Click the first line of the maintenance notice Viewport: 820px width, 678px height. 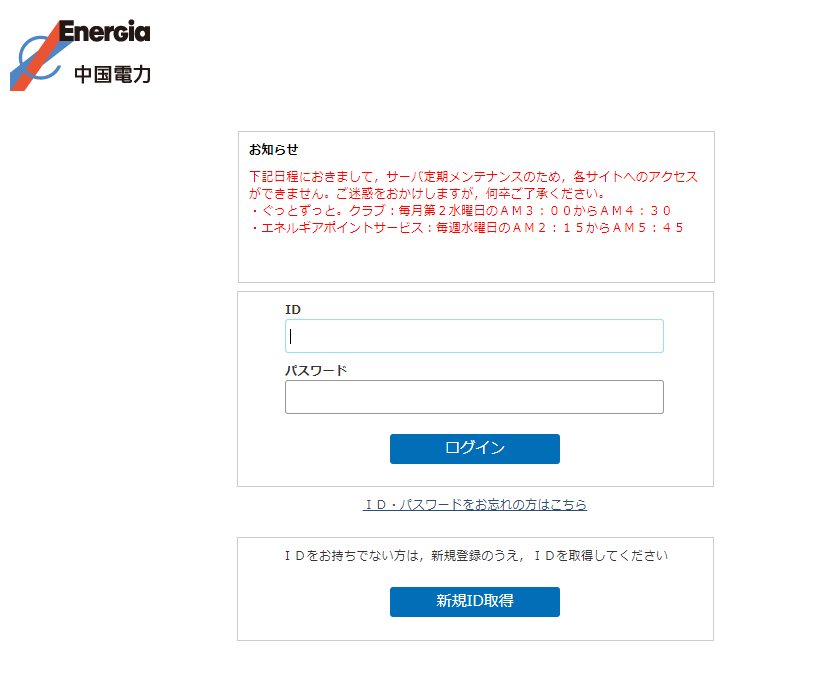(473, 177)
